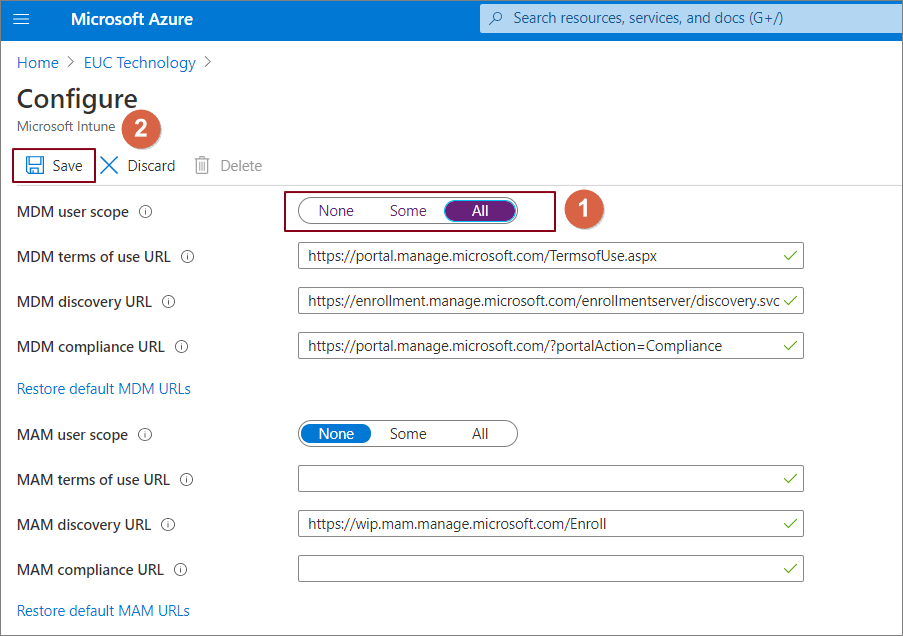Click the chevron after EUC Technology breadcrumb
Image resolution: width=903 pixels, height=636 pixels.
click(207, 62)
